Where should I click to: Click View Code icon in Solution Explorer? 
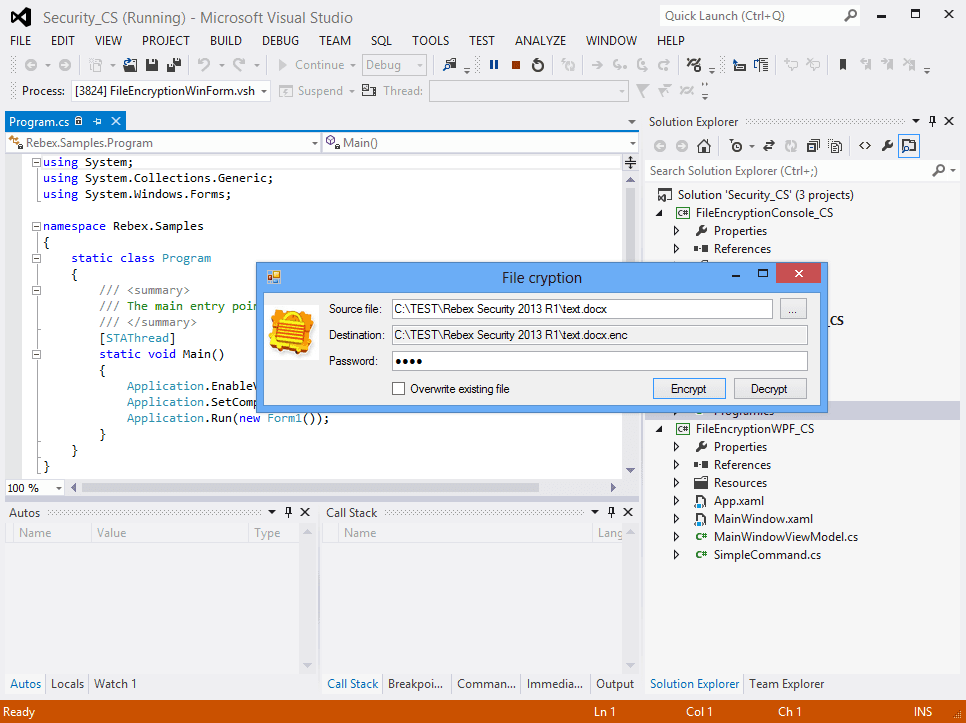pos(865,146)
